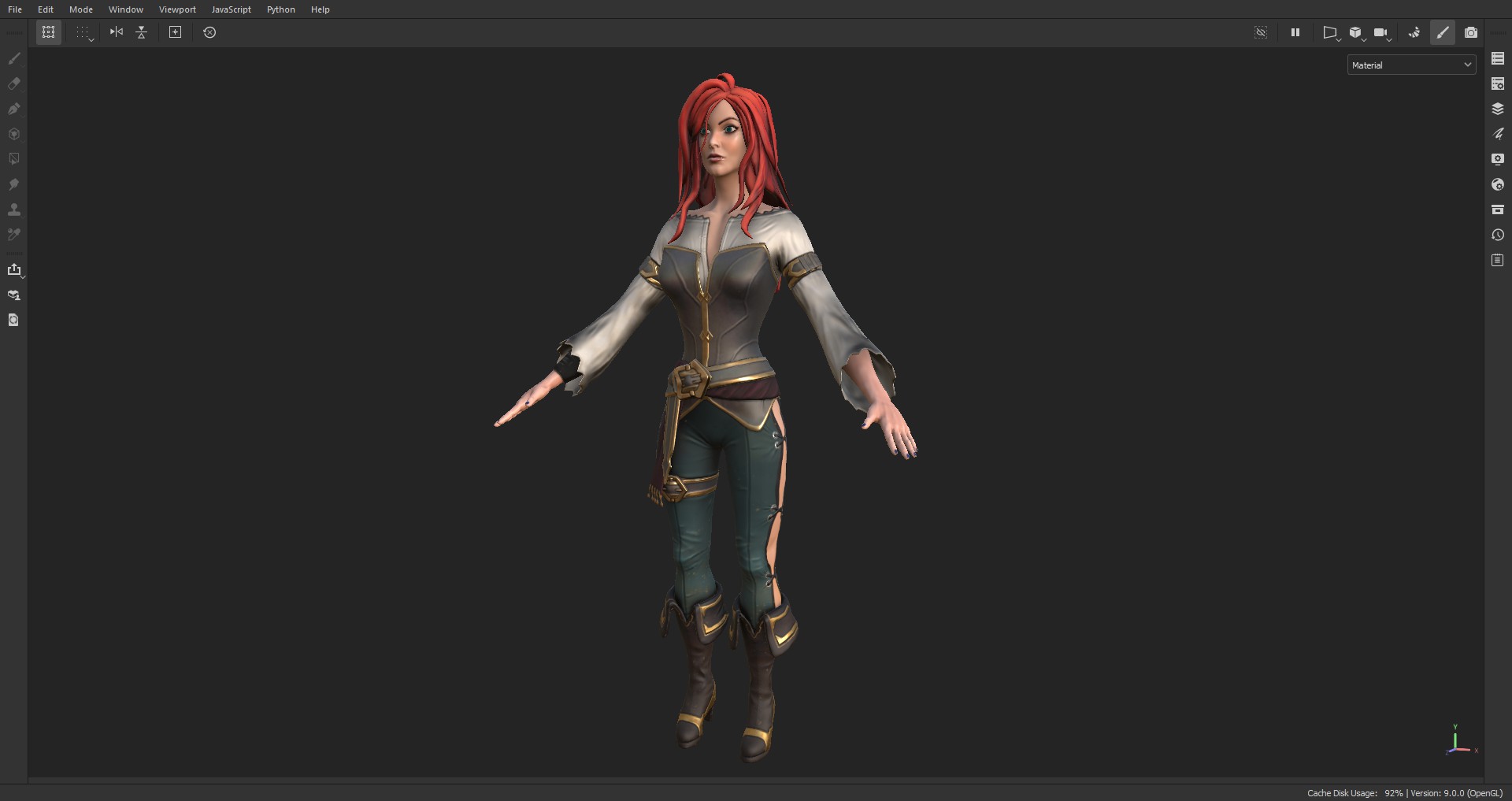
Task: Switch to Iray rendering mode
Action: point(1414,32)
